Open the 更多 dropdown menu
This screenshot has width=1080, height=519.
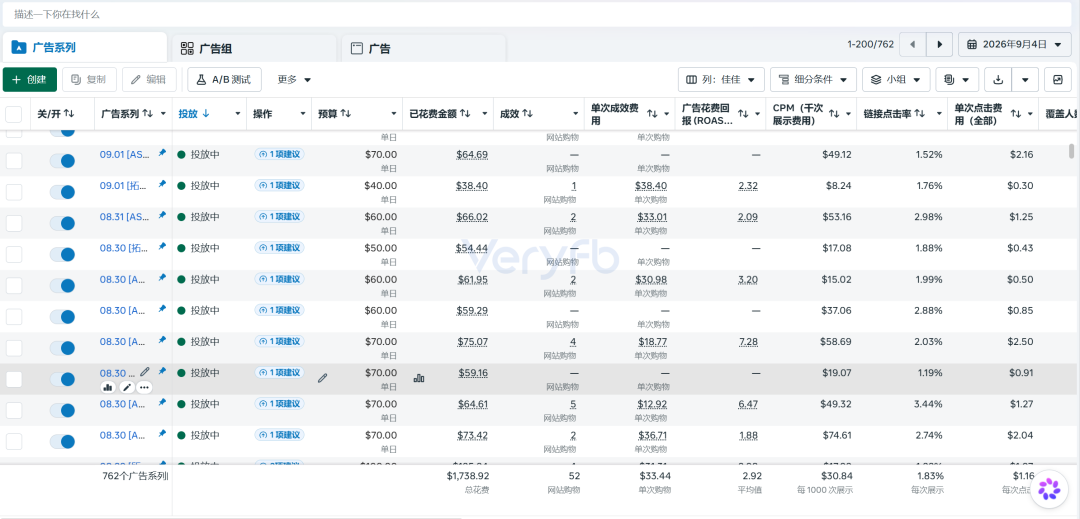pos(294,79)
